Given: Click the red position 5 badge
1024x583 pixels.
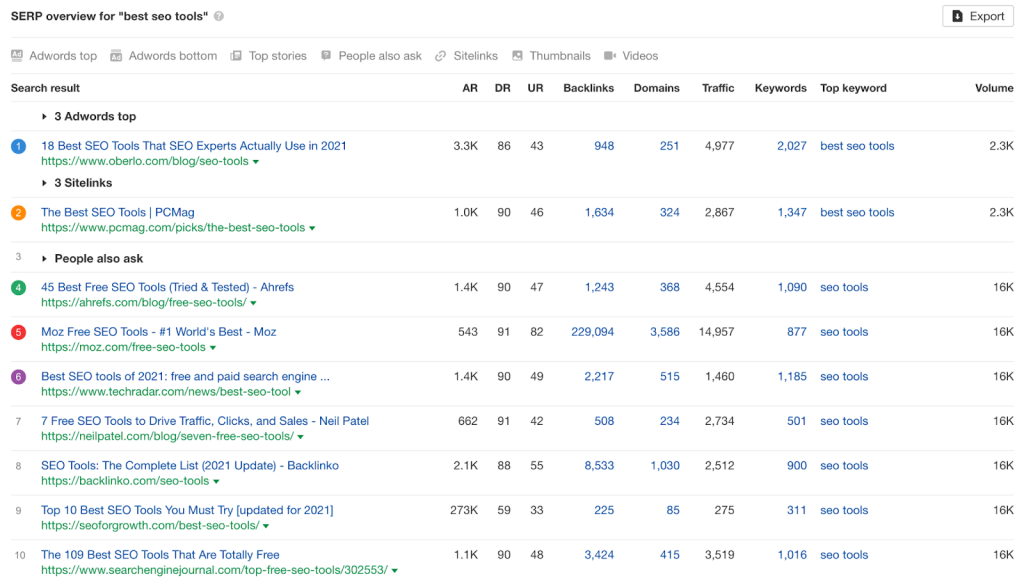Looking at the screenshot, I should [18, 332].
